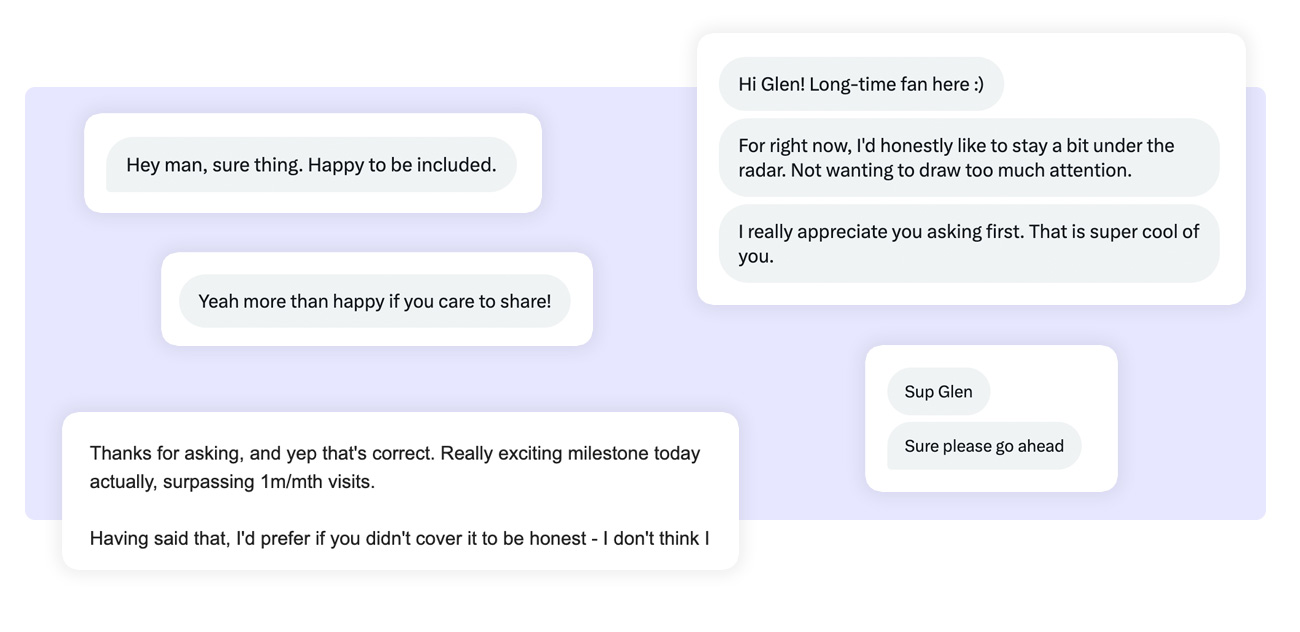1300x632 pixels.
Task: Click the 'Having said that, I'd prefer' sentence
Action: click(x=400, y=538)
